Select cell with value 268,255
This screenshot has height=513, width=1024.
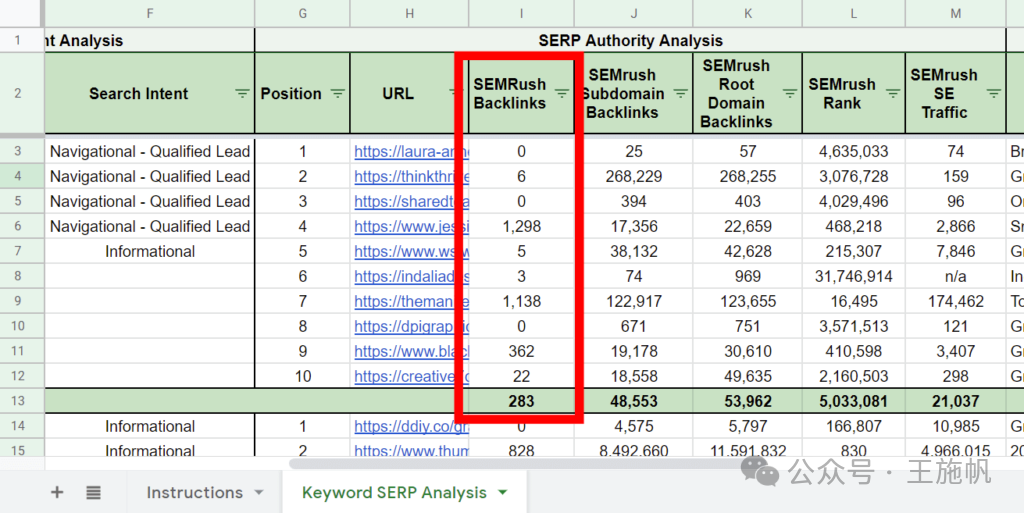click(748, 176)
